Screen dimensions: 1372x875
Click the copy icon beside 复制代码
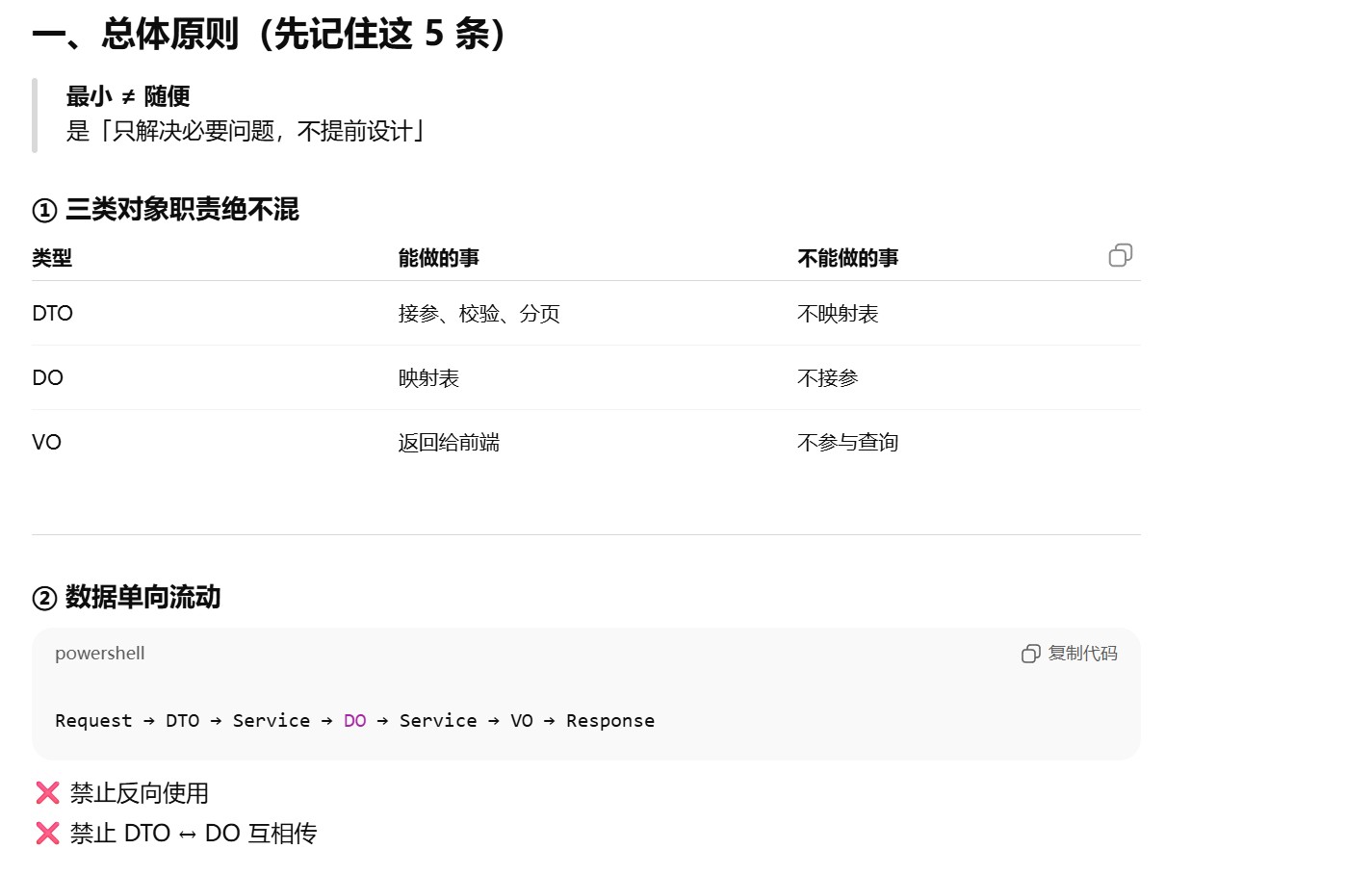[x=1030, y=654]
